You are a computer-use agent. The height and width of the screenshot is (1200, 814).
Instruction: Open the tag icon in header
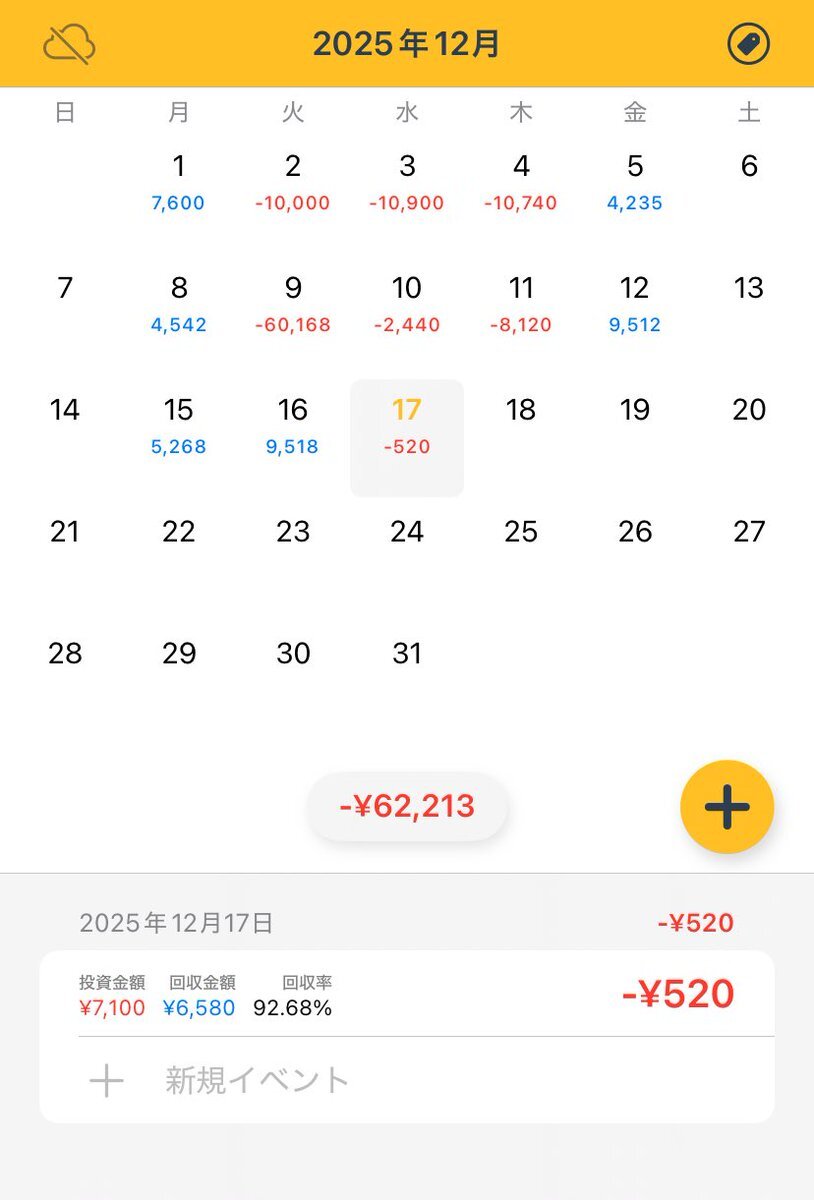coord(748,44)
